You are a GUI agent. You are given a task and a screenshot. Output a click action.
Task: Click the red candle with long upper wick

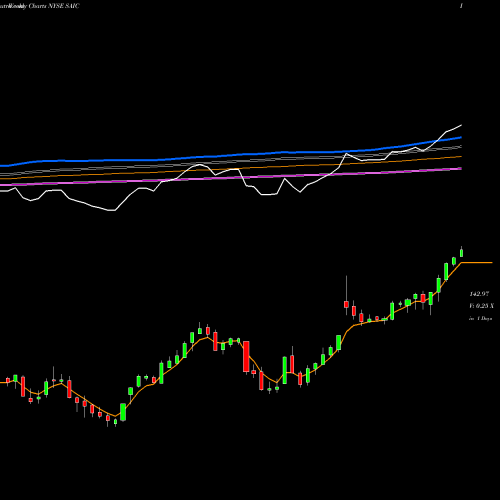tap(346, 303)
